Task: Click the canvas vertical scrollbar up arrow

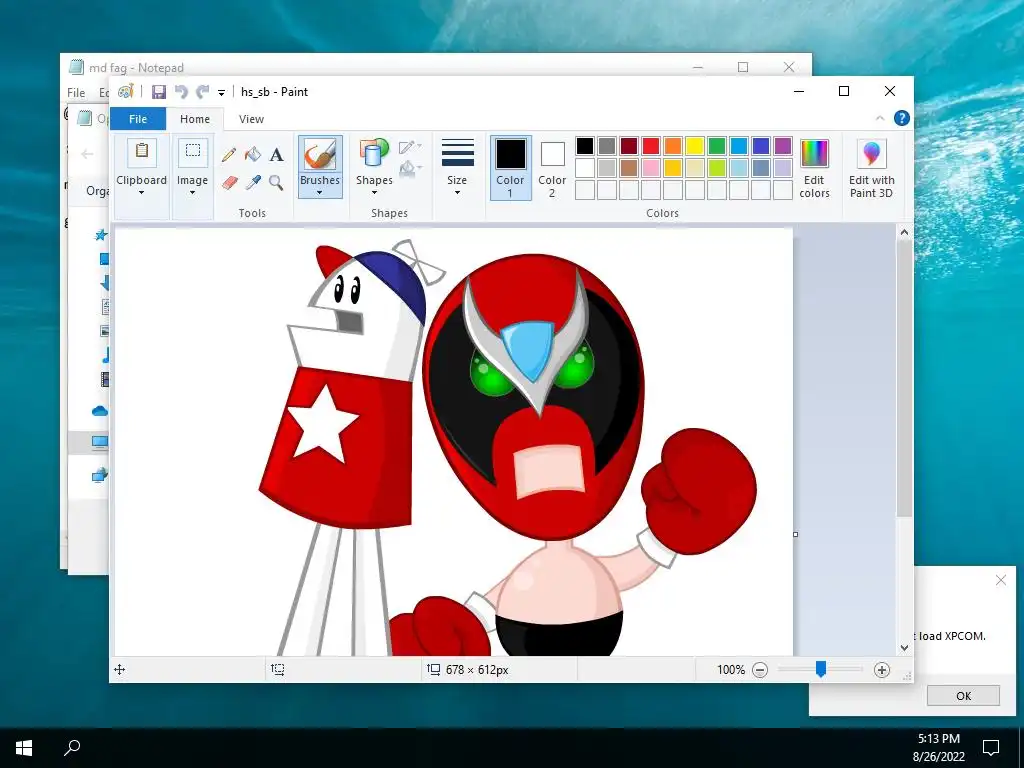Action: 904,232
